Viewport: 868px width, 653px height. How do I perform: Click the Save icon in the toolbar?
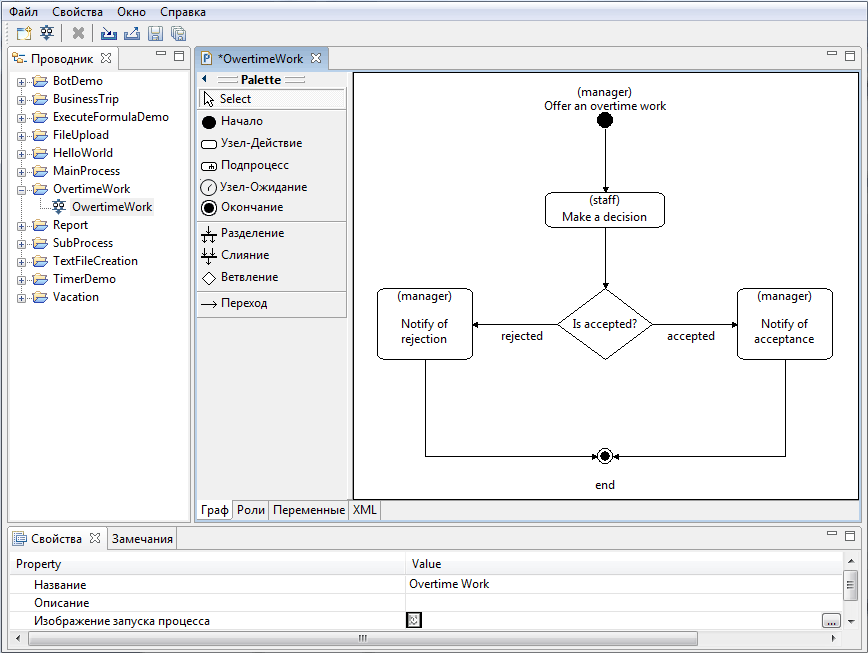(155, 33)
